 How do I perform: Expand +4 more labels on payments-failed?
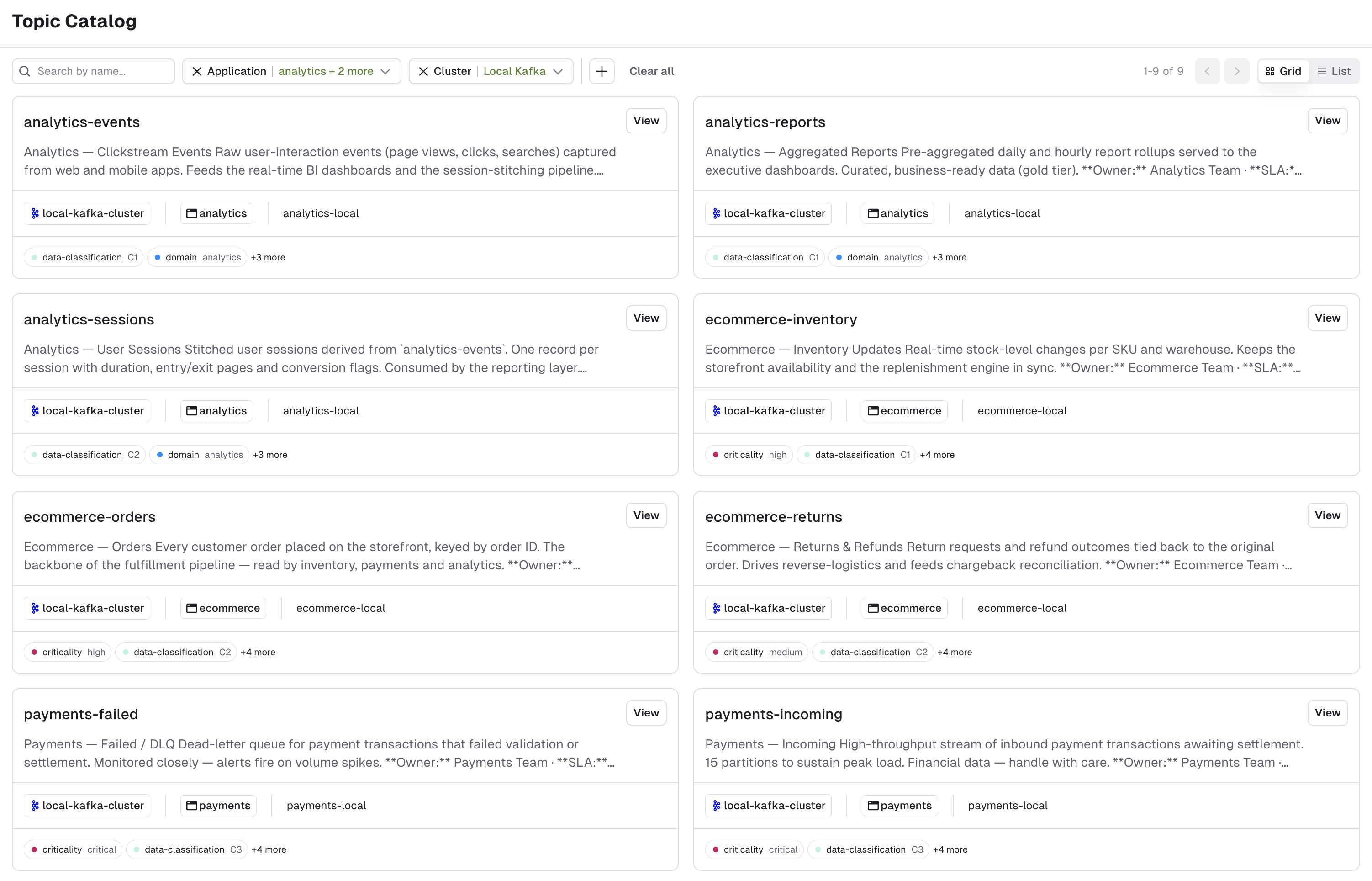[269, 849]
